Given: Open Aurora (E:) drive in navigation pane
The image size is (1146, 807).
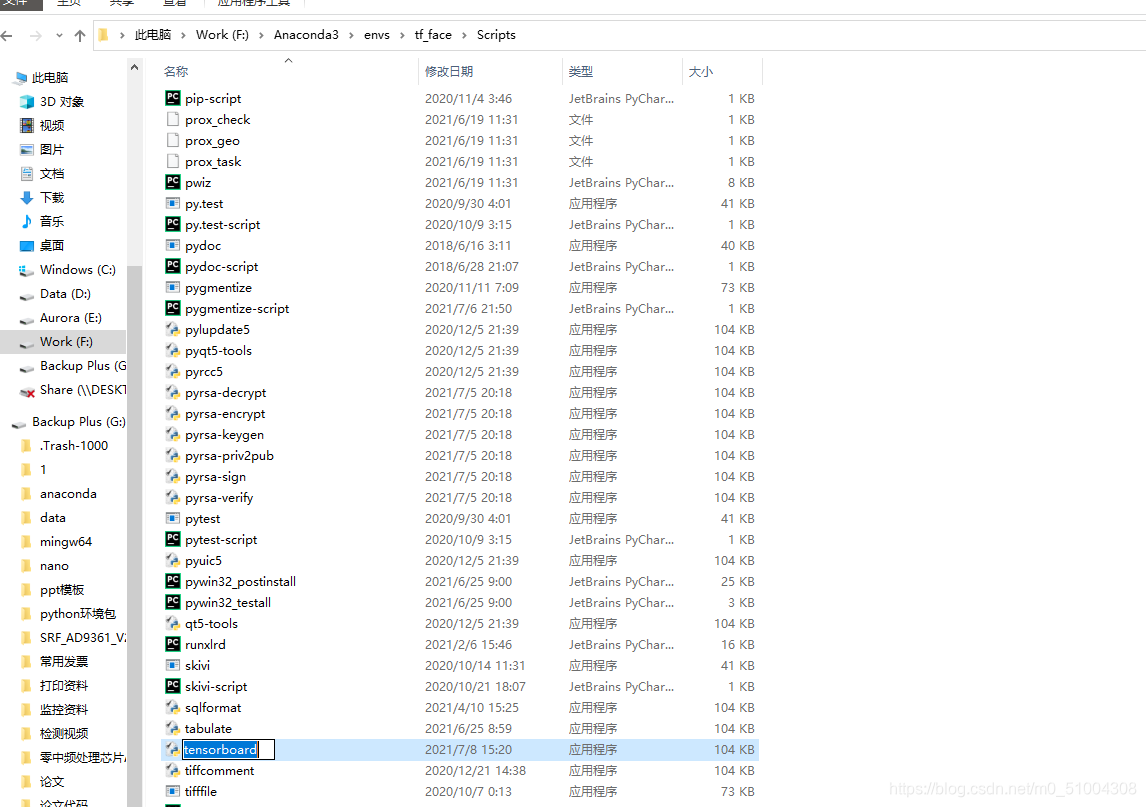Looking at the screenshot, I should click(70, 318).
